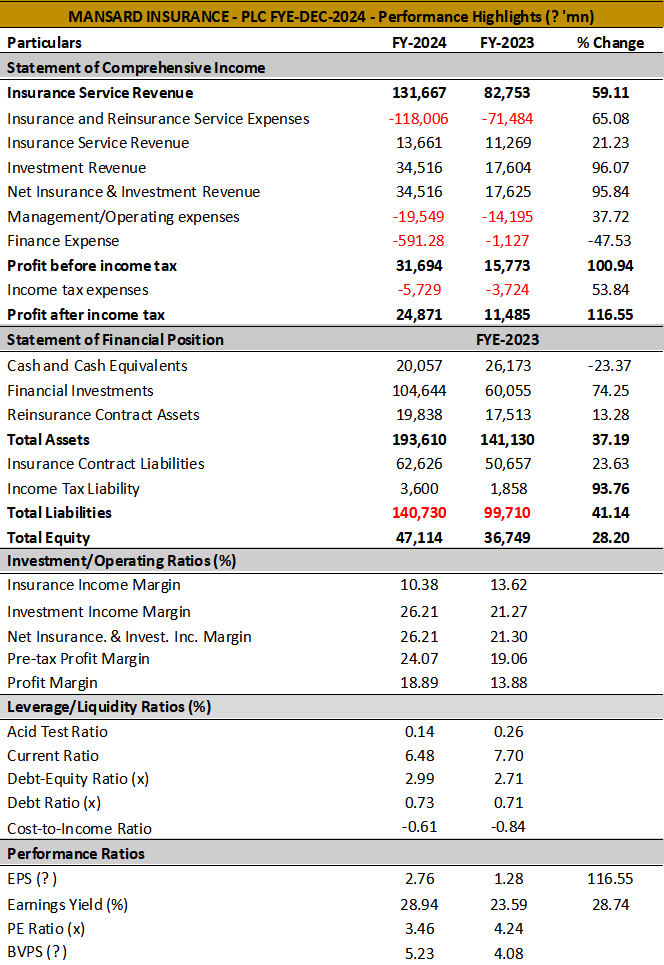
Task: Click the Current Ratio row label
Action: click(x=52, y=756)
